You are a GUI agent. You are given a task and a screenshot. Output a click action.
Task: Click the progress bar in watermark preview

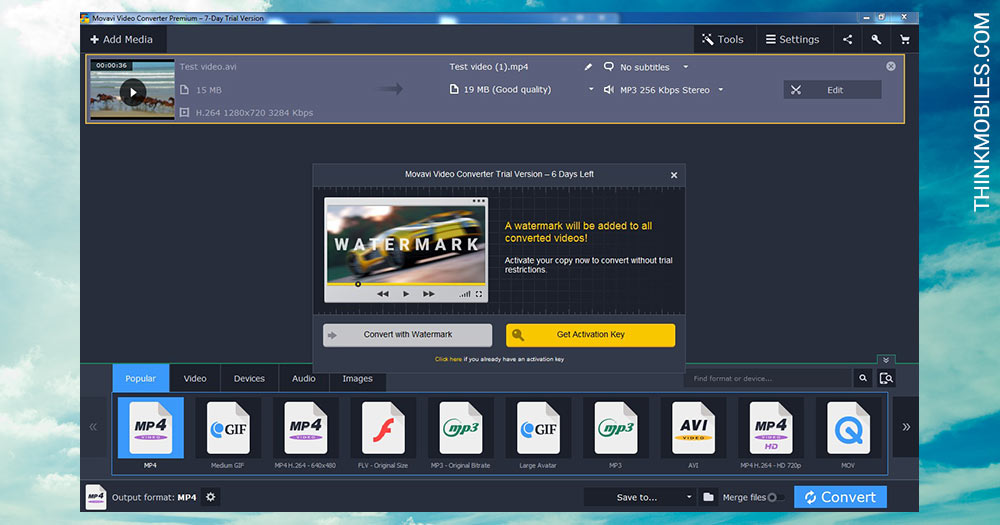point(406,284)
